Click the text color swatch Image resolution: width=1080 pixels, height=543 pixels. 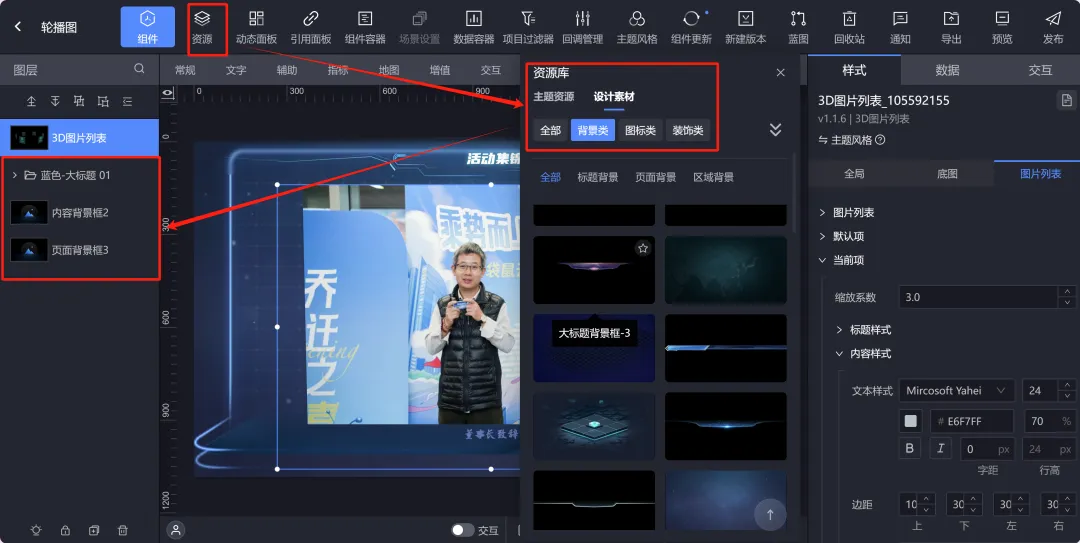click(911, 421)
